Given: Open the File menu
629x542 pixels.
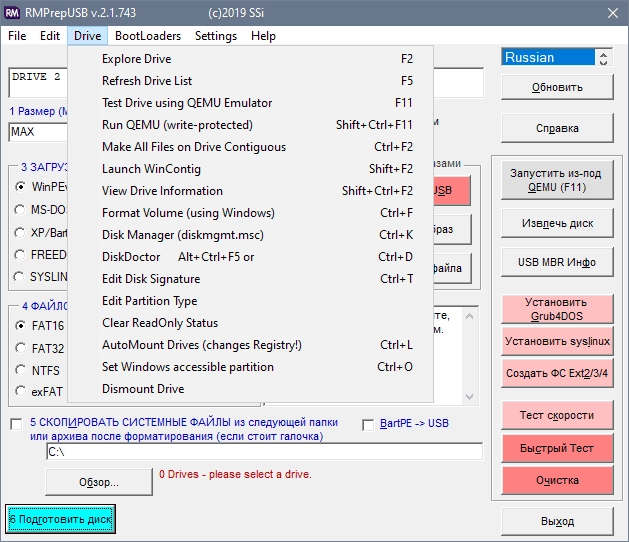Looking at the screenshot, I should (17, 36).
